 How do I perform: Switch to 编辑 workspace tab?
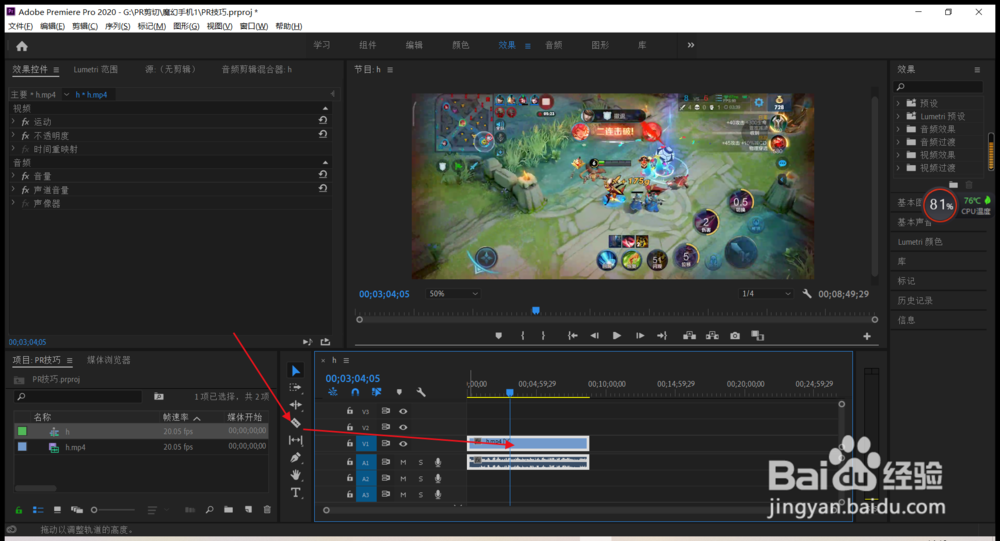[x=415, y=45]
